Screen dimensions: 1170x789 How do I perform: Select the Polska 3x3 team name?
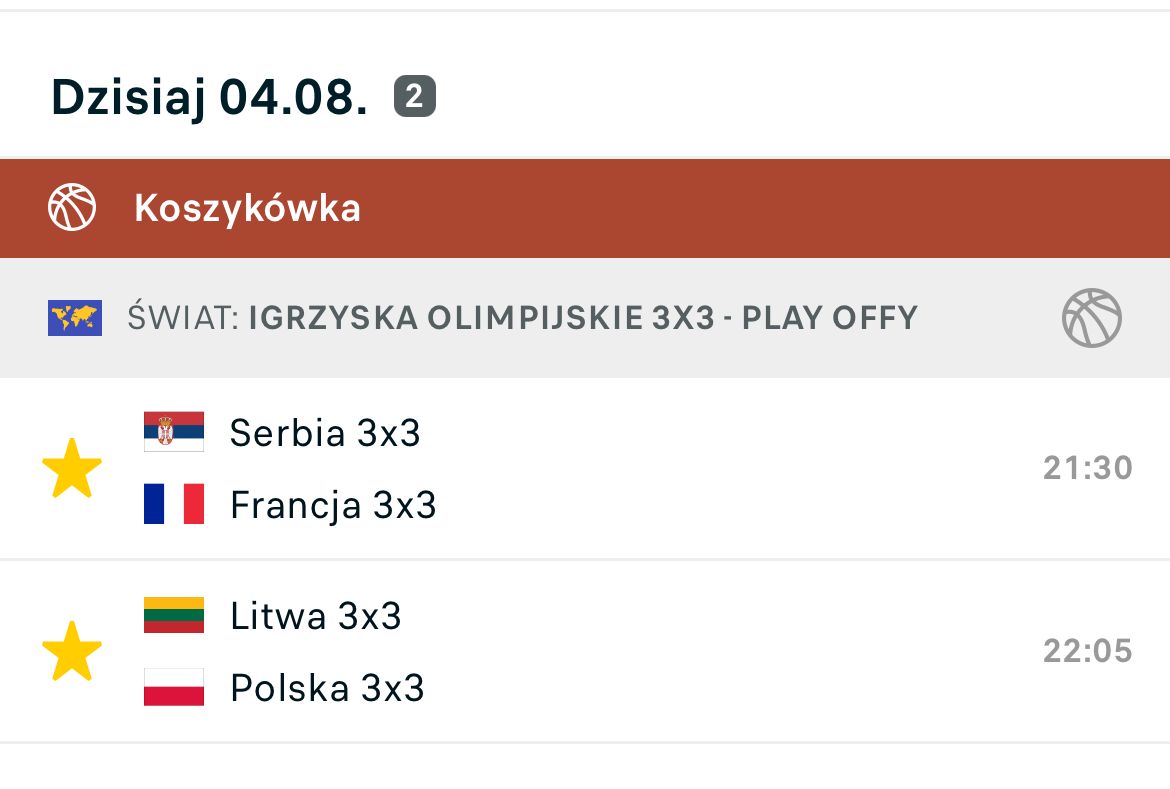pyautogui.click(x=327, y=688)
